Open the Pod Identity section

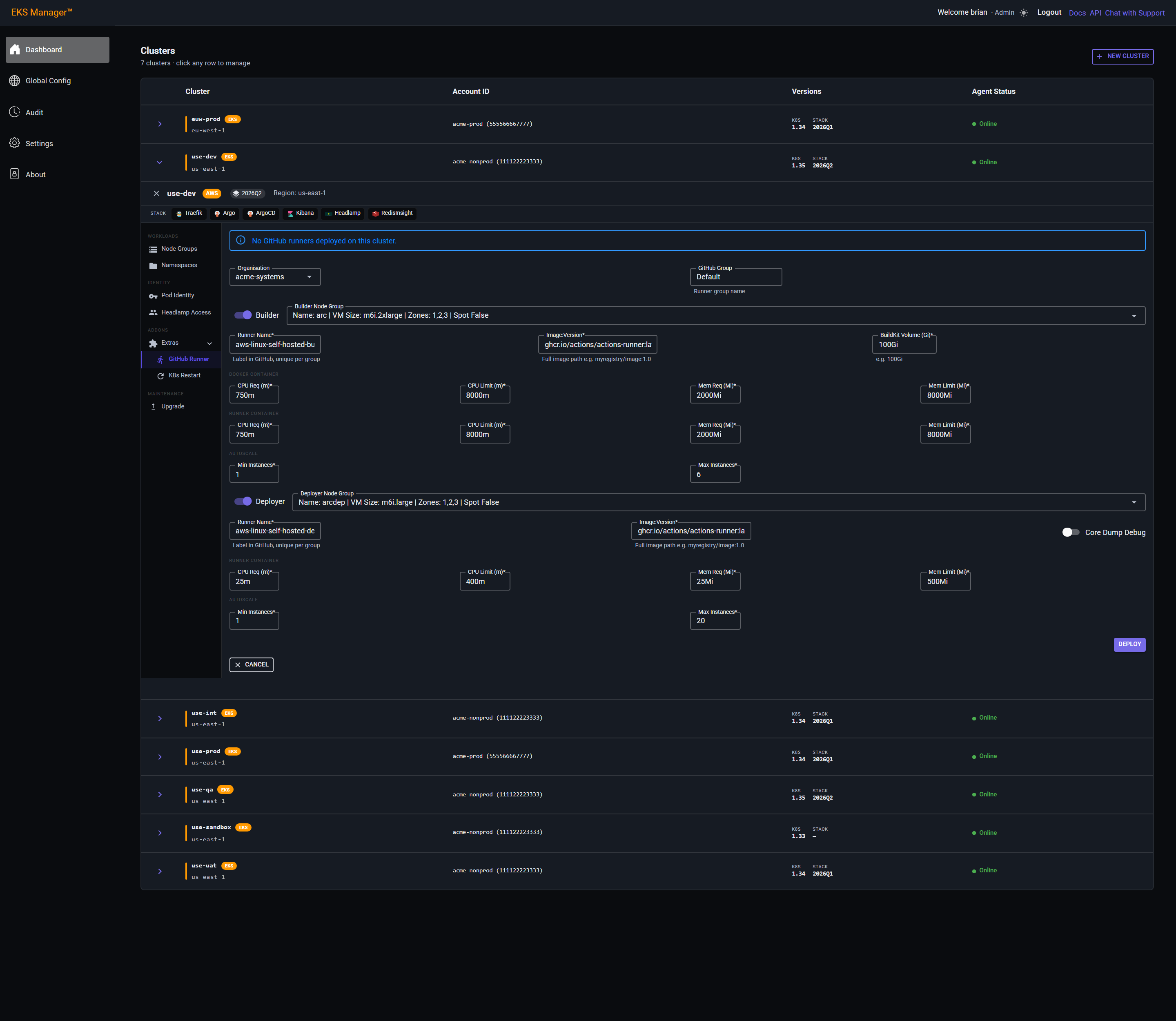pyautogui.click(x=181, y=295)
